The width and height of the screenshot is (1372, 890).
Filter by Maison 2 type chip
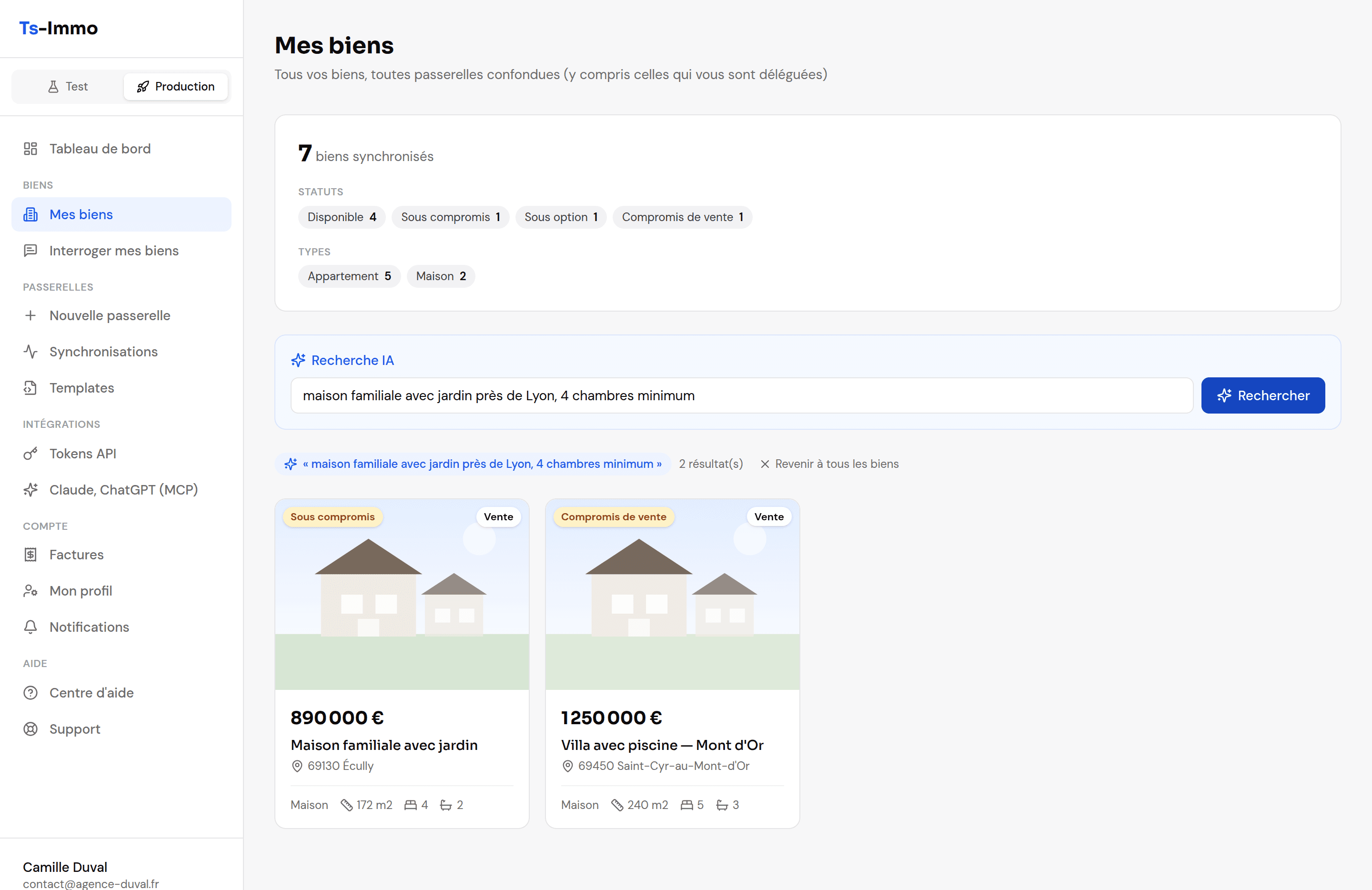(x=441, y=276)
